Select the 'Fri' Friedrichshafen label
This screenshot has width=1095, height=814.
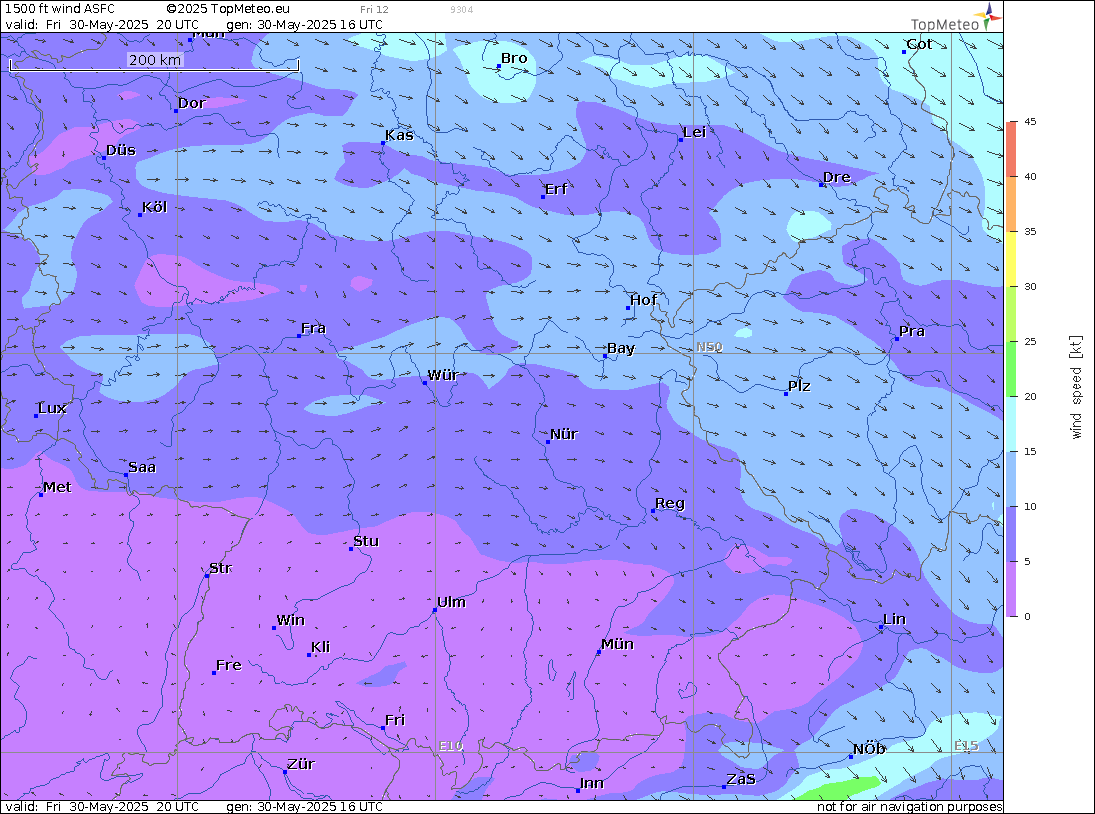(395, 720)
